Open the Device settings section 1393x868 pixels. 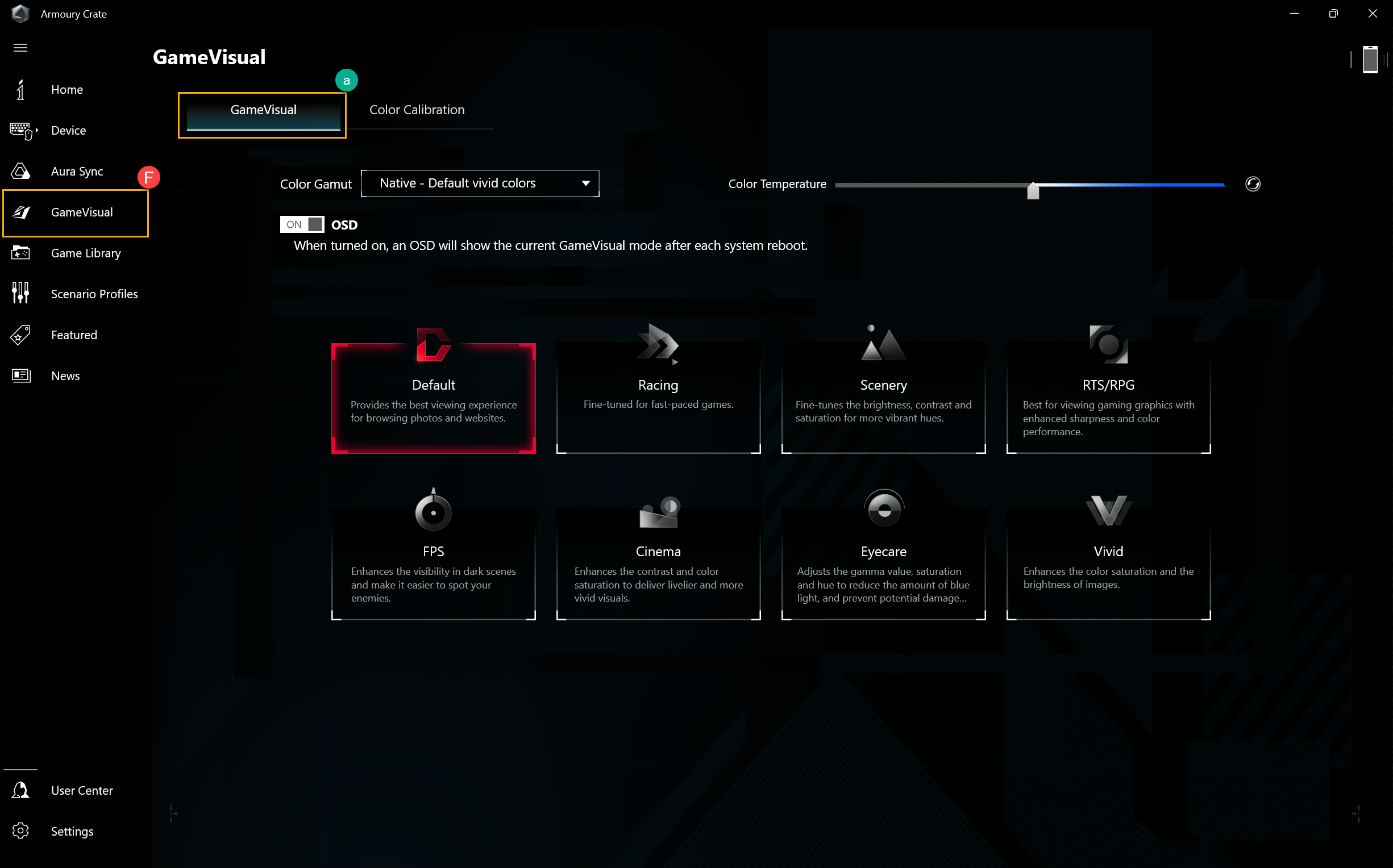[68, 130]
